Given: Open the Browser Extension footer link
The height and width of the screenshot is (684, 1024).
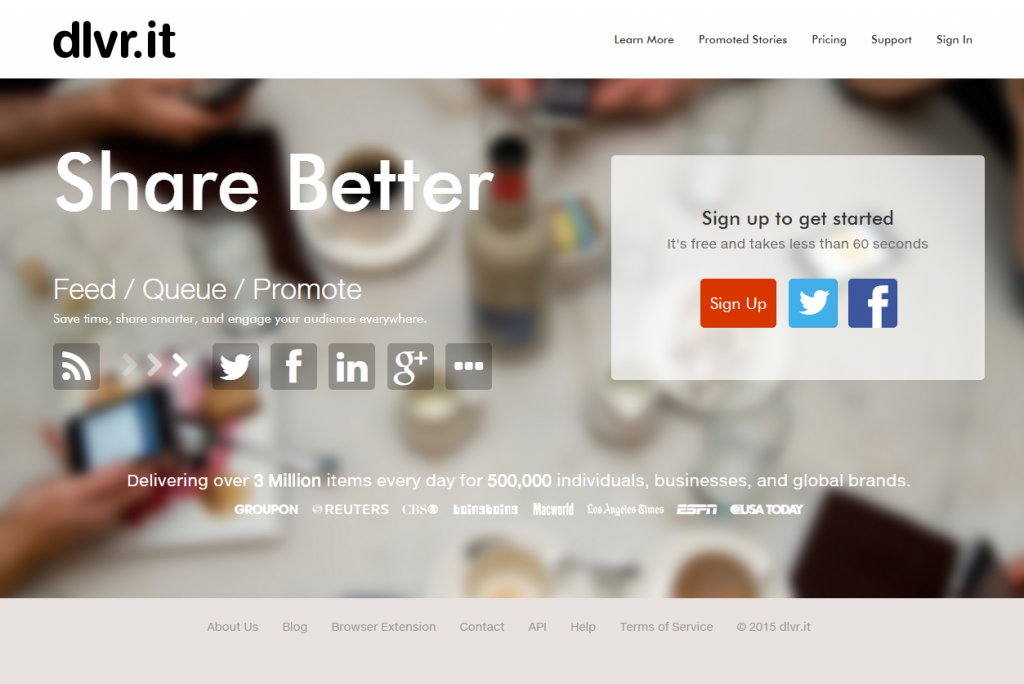Looking at the screenshot, I should coord(383,627).
